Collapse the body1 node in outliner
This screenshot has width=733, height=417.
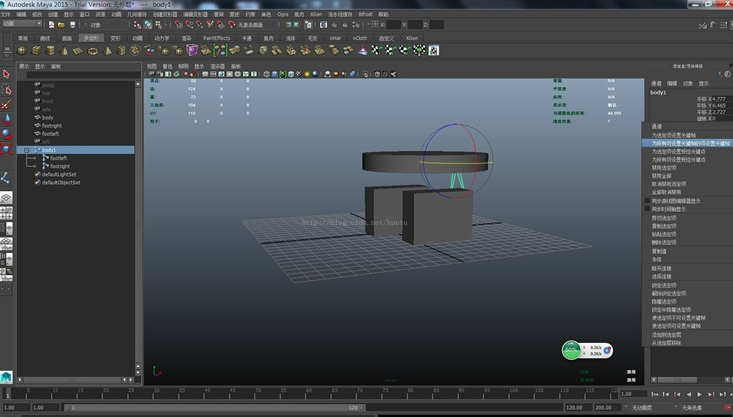(27, 150)
